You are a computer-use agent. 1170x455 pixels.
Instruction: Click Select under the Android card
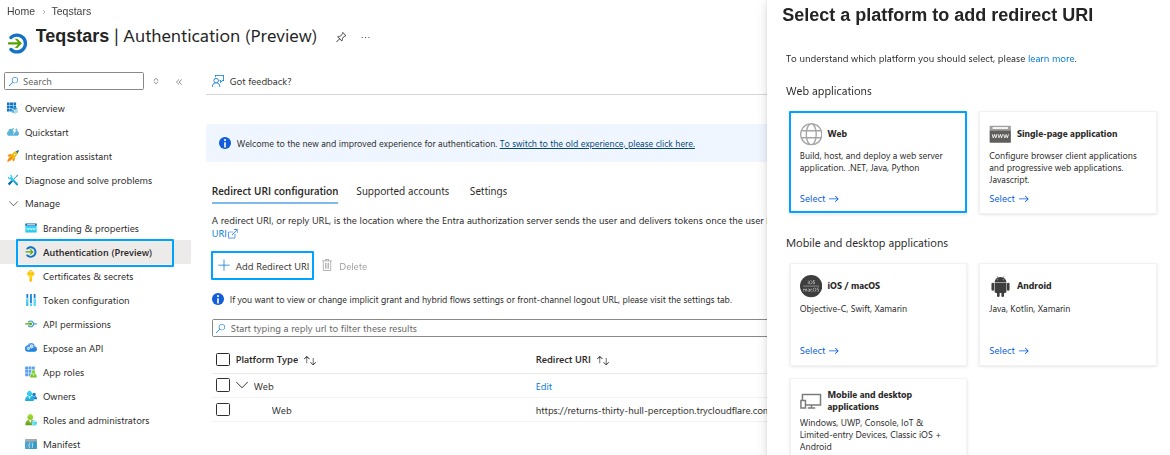[1009, 351]
